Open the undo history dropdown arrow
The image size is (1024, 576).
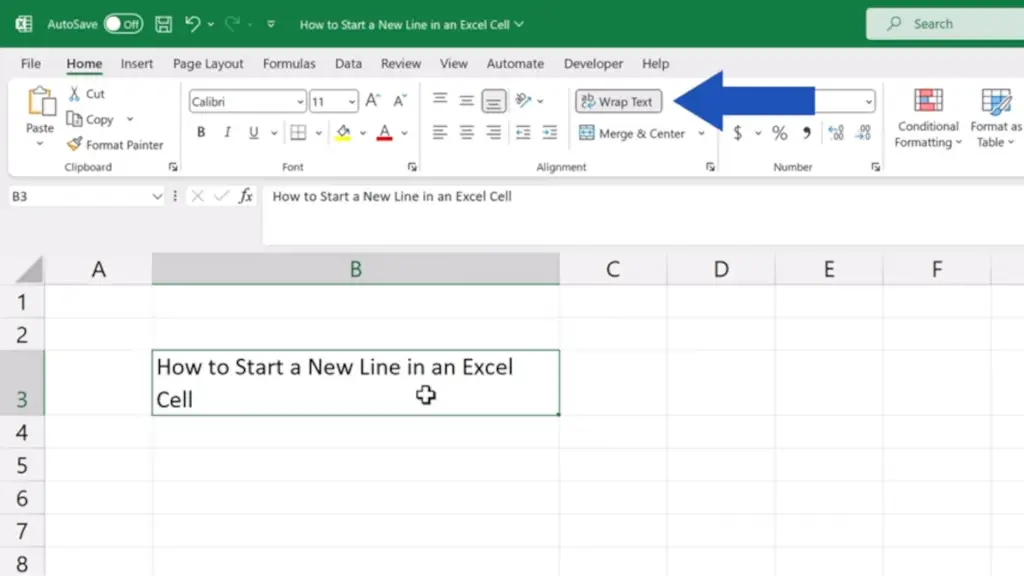pyautogui.click(x=211, y=24)
